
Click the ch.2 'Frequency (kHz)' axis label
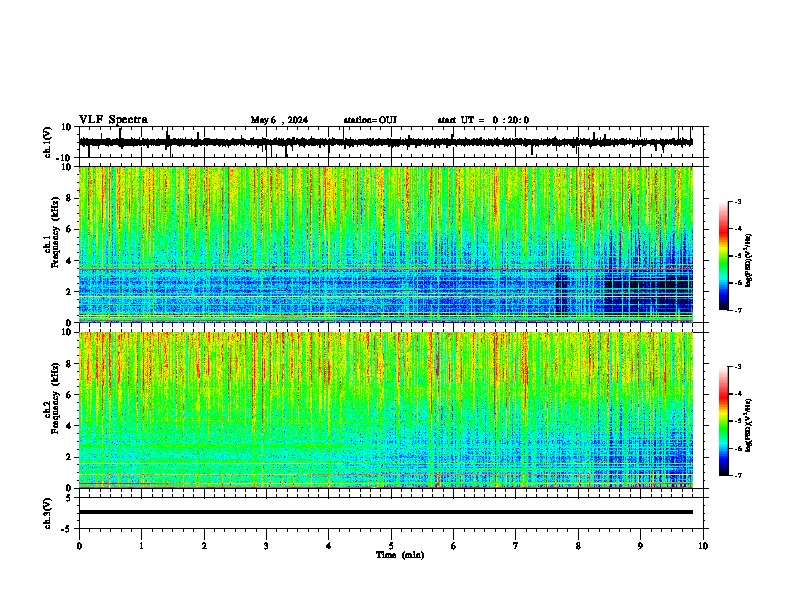(55, 398)
